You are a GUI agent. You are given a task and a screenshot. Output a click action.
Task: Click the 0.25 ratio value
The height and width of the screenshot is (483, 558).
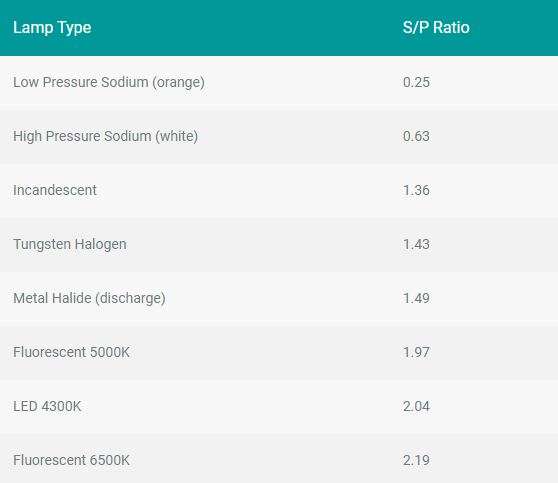tap(416, 82)
